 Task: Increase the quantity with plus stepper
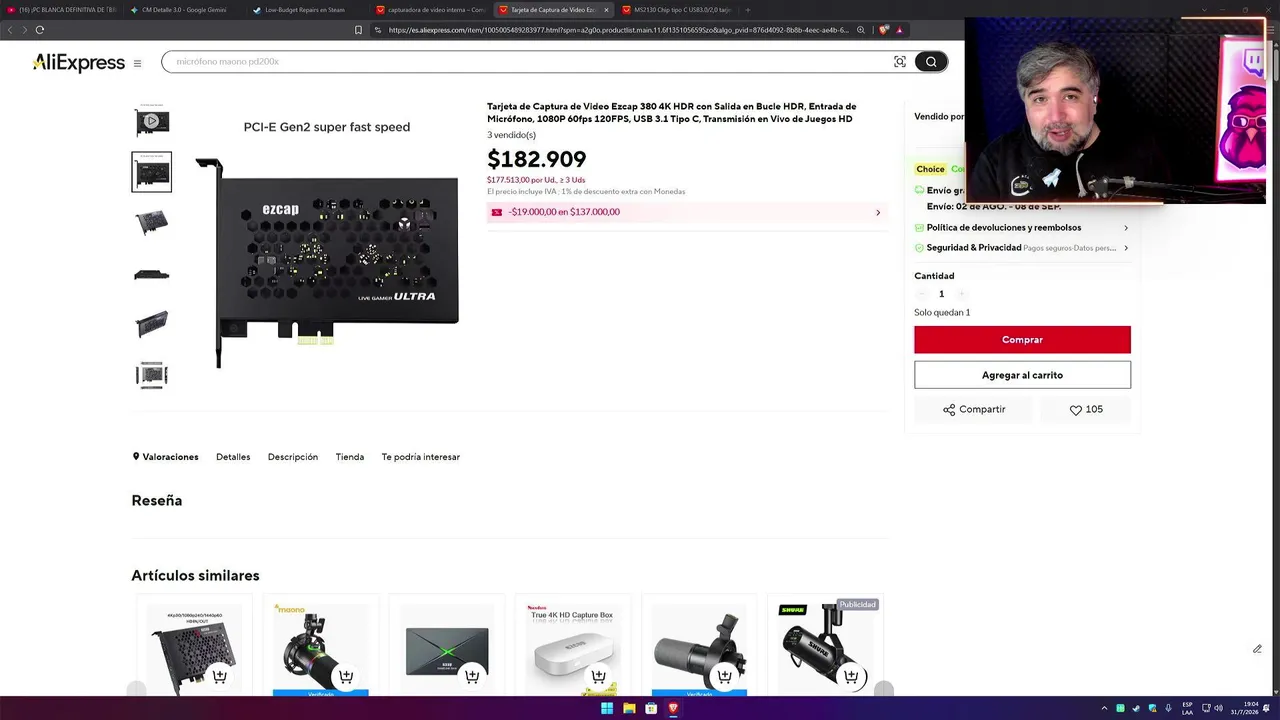coord(961,294)
